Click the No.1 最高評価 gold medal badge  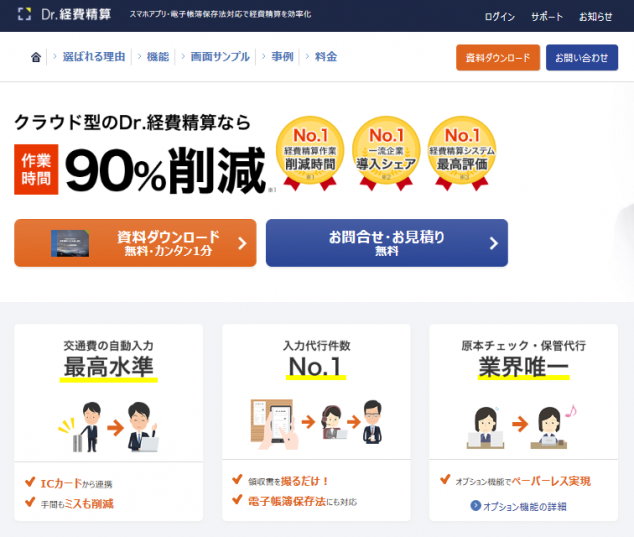click(x=462, y=153)
